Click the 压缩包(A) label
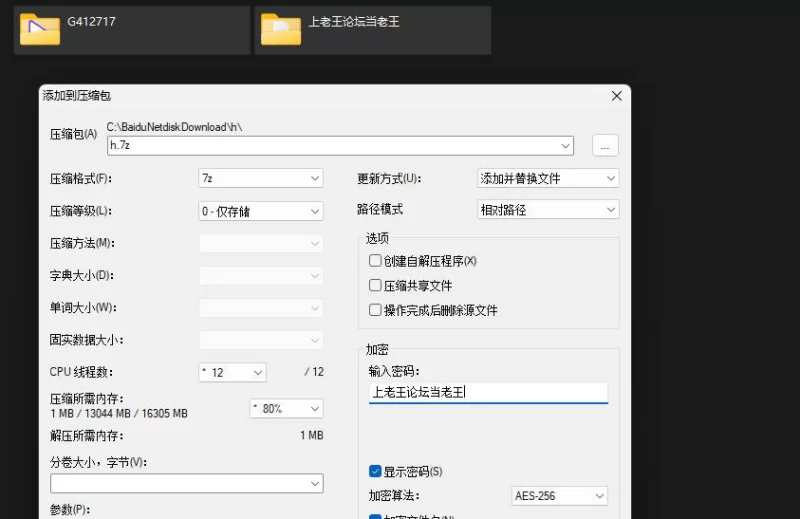This screenshot has width=800, height=519. pos(73,134)
